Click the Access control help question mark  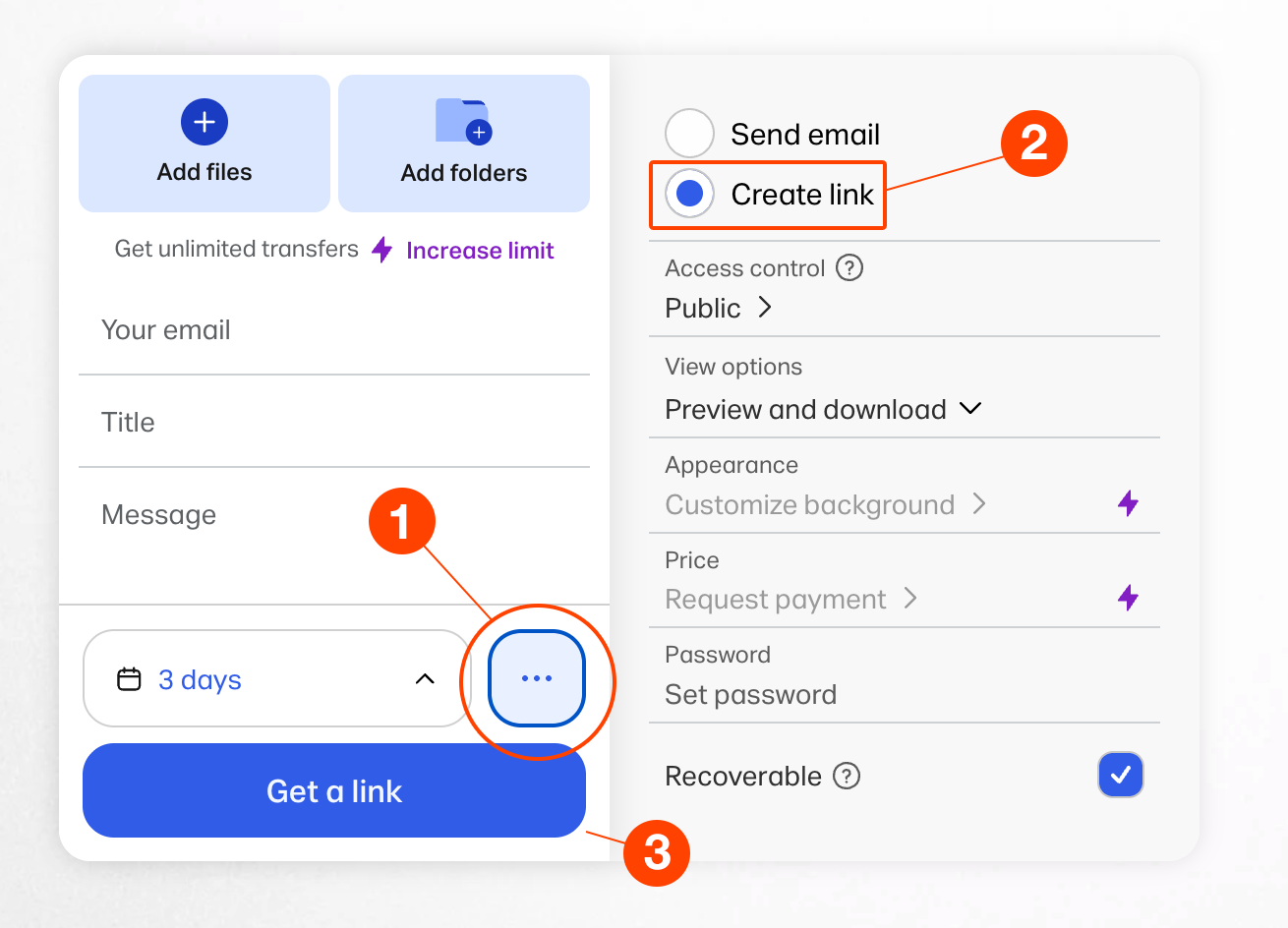pyautogui.click(x=849, y=267)
